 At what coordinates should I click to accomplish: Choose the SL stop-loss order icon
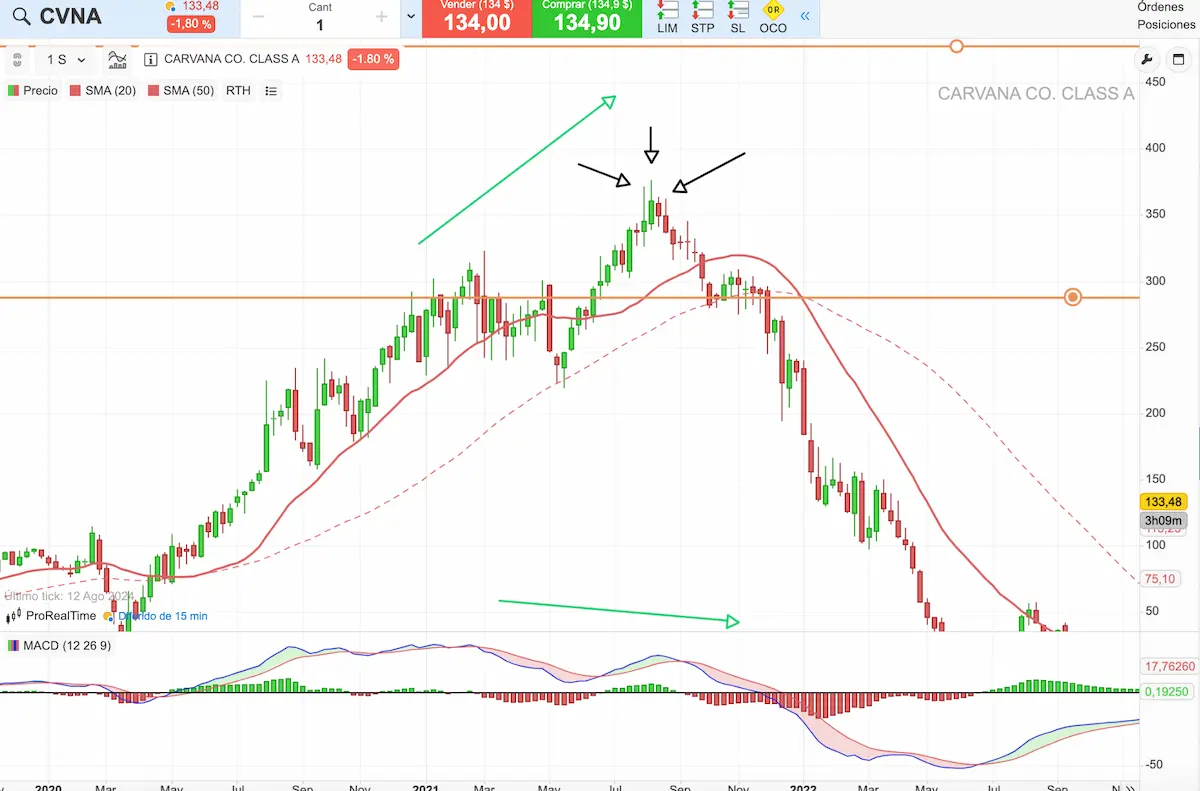(737, 17)
